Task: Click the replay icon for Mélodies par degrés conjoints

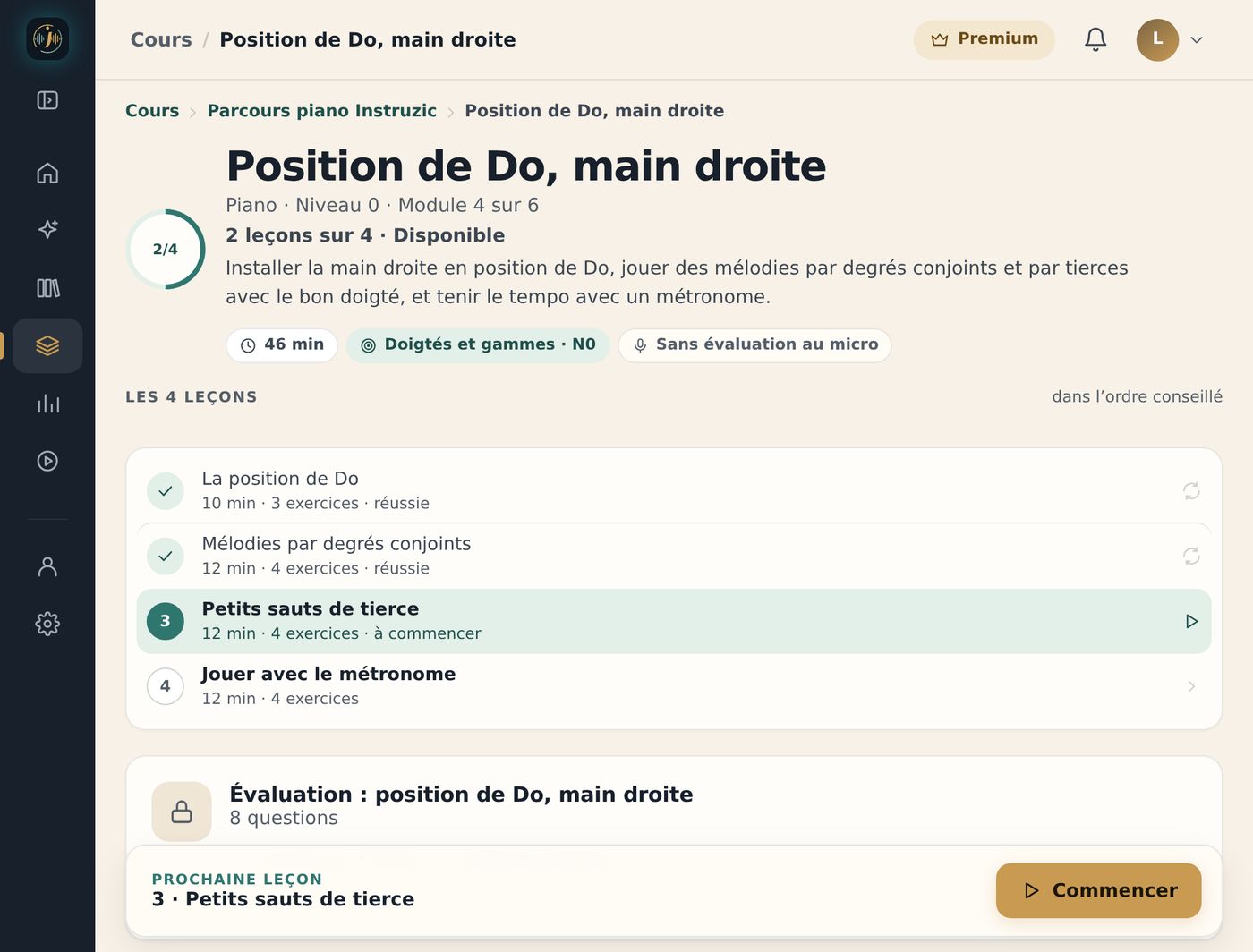Action: [1191, 556]
